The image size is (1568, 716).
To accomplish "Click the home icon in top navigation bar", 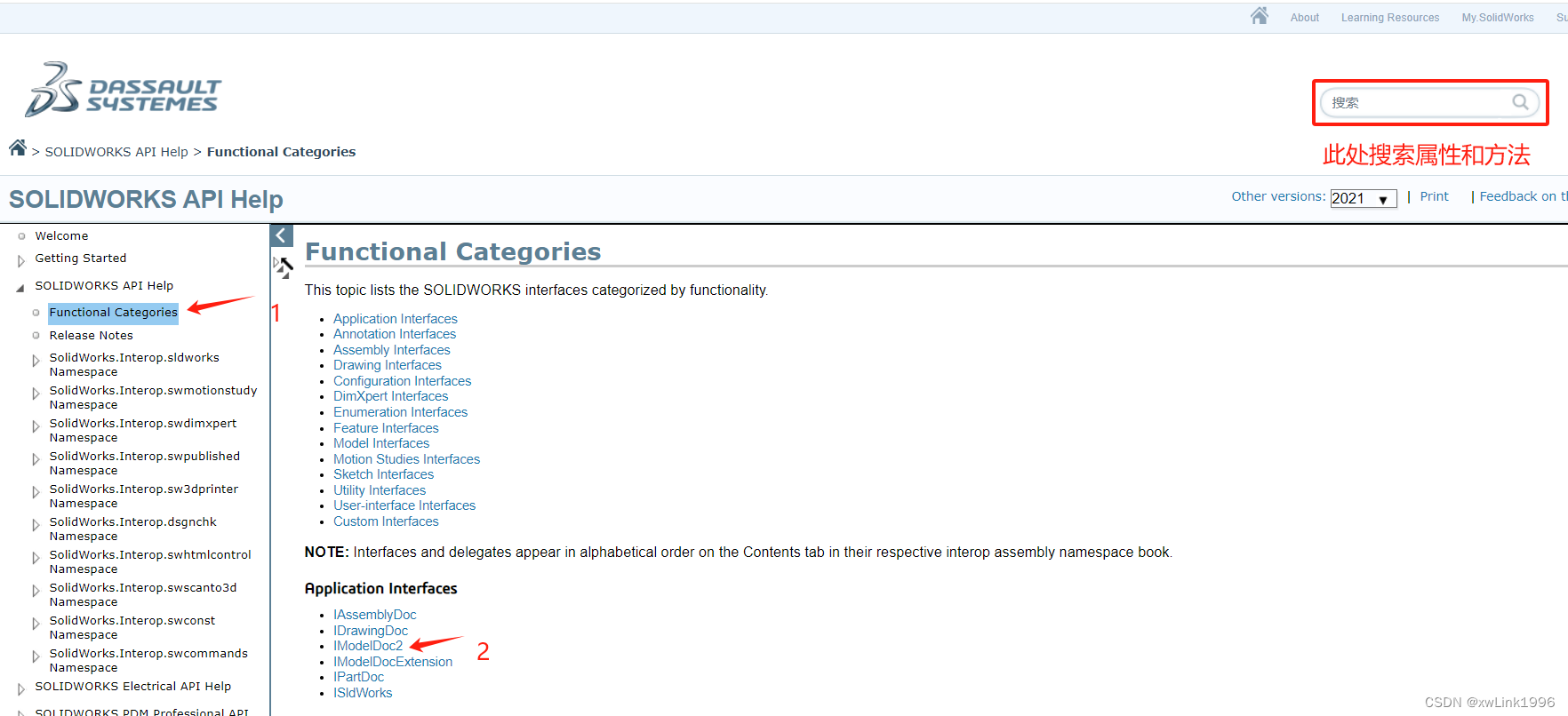I will coord(1259,16).
